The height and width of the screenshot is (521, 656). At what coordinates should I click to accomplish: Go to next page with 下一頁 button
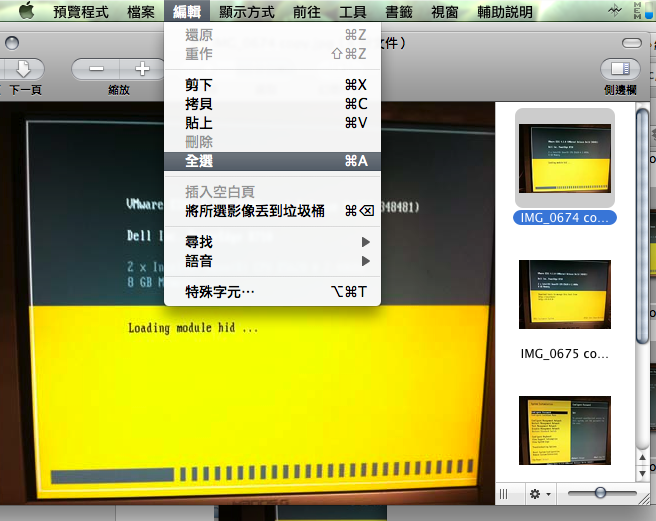[23, 69]
